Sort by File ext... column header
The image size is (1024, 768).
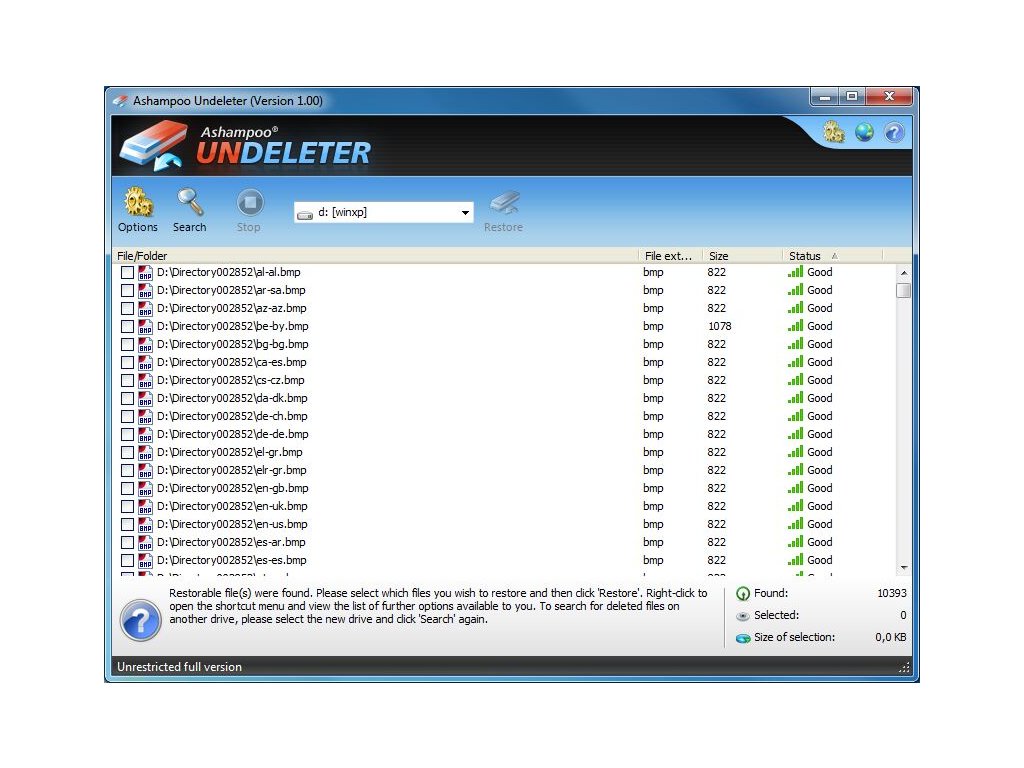pyautogui.click(x=671, y=256)
